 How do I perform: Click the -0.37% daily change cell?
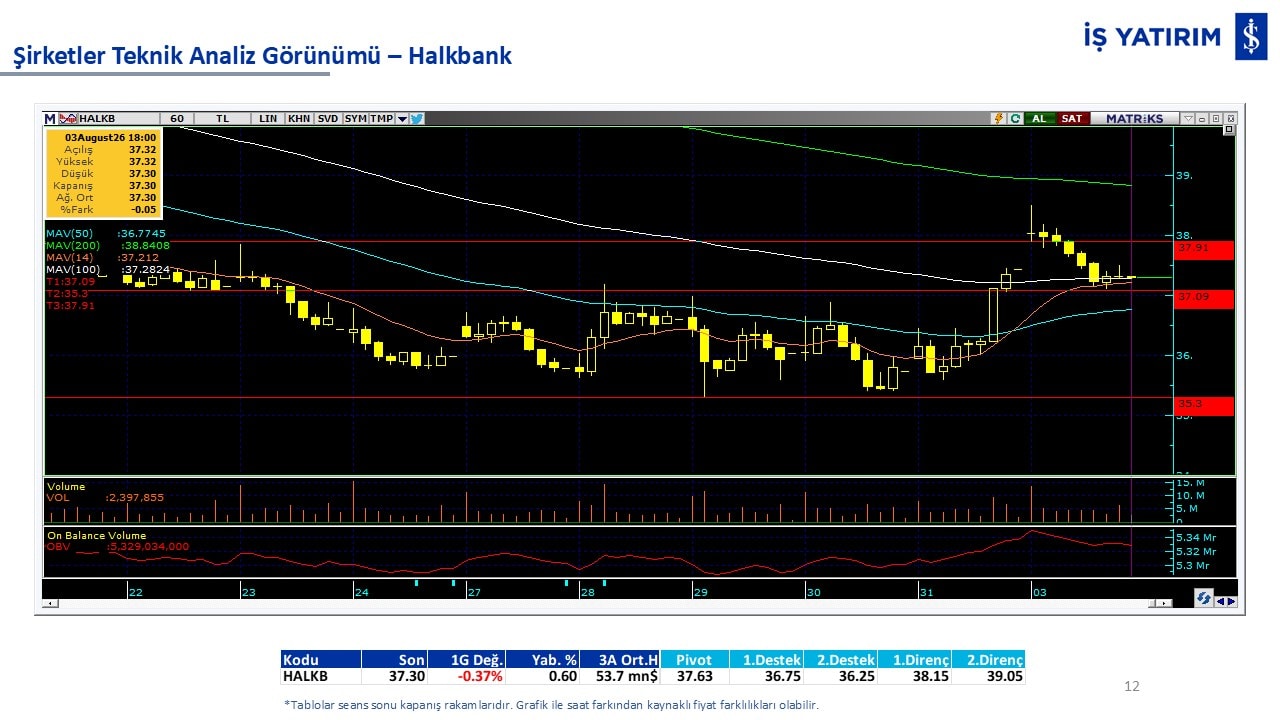pos(467,677)
